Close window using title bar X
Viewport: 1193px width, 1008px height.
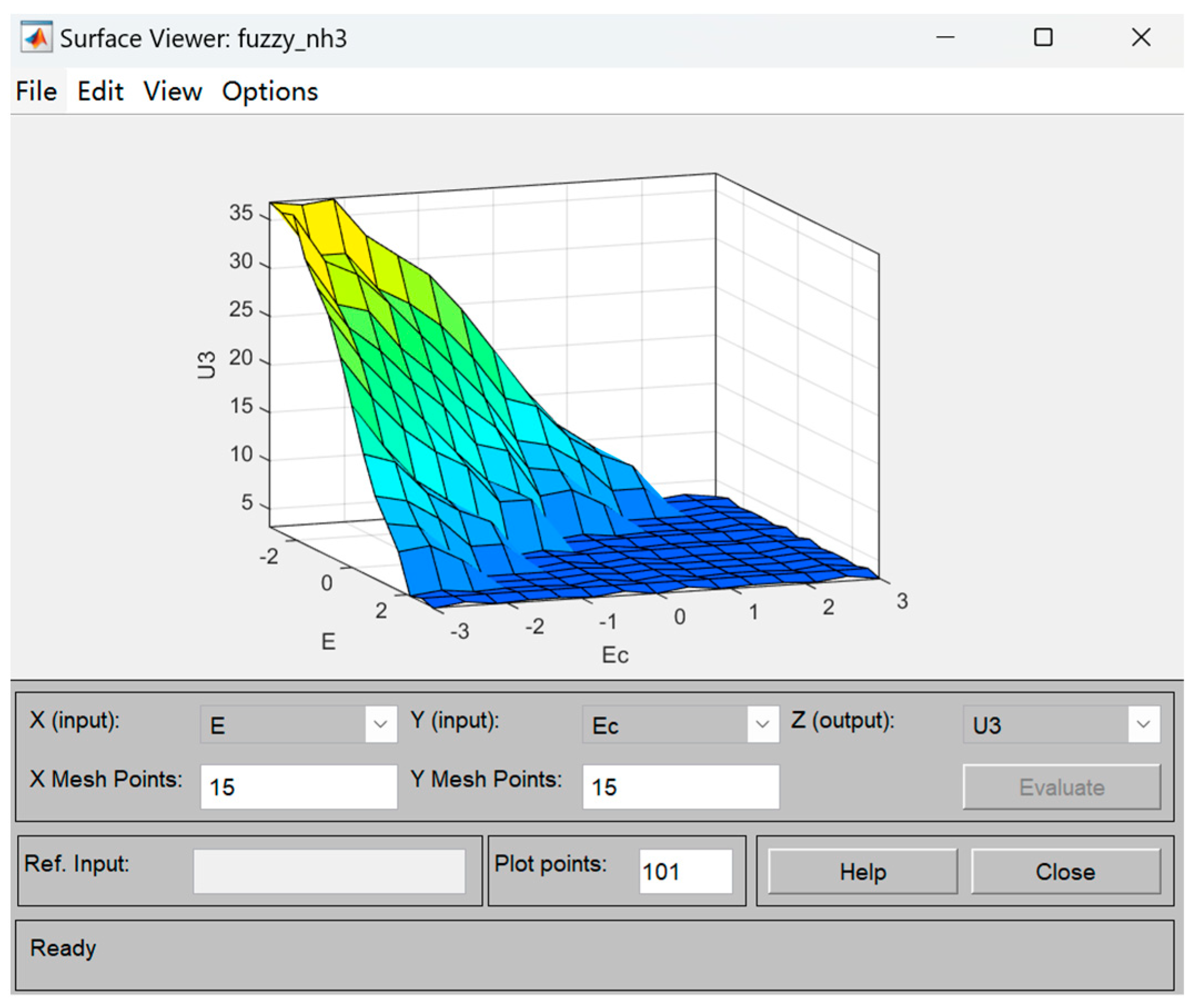pyautogui.click(x=1140, y=38)
